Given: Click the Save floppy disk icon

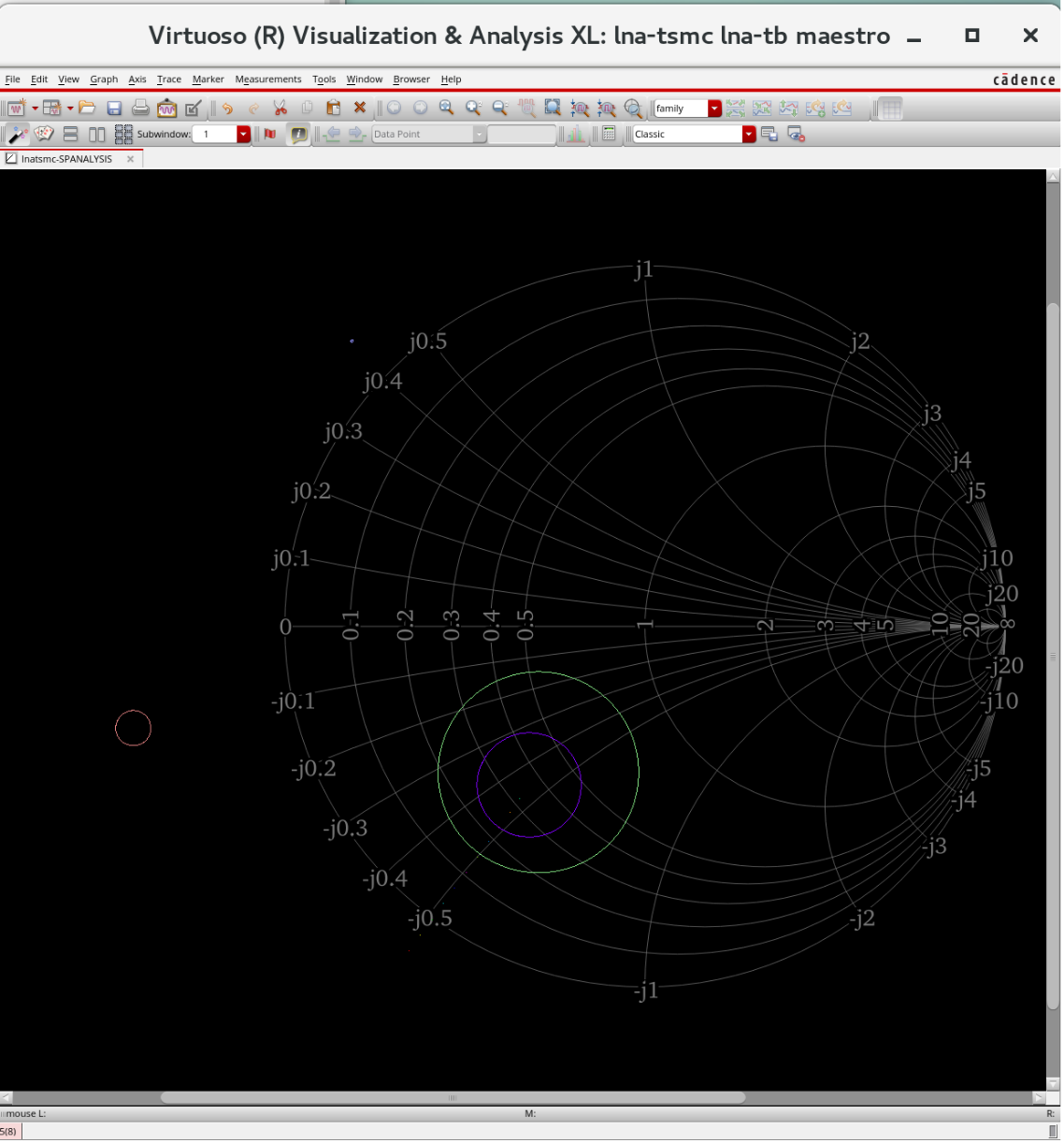Looking at the screenshot, I should tap(114, 109).
